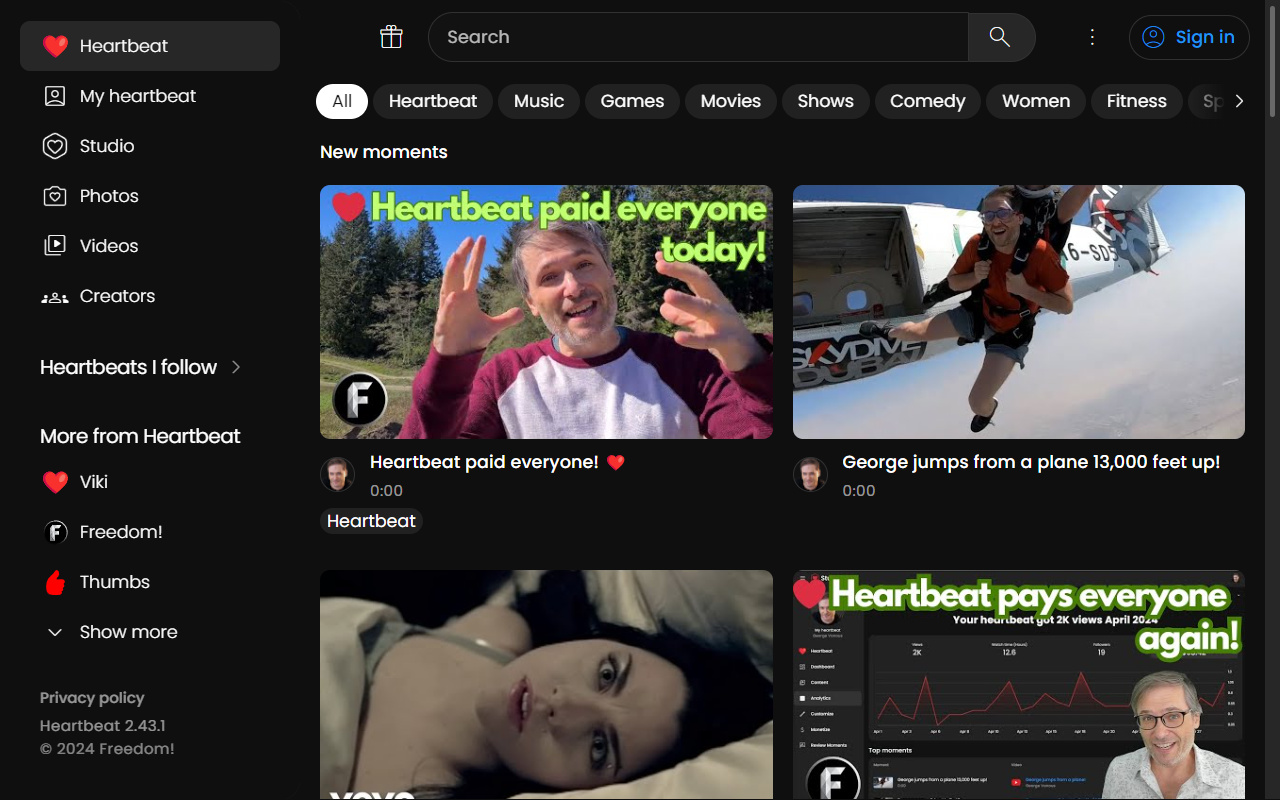Image resolution: width=1280 pixels, height=800 pixels.
Task: Select the Women category chip
Action: point(1036,101)
